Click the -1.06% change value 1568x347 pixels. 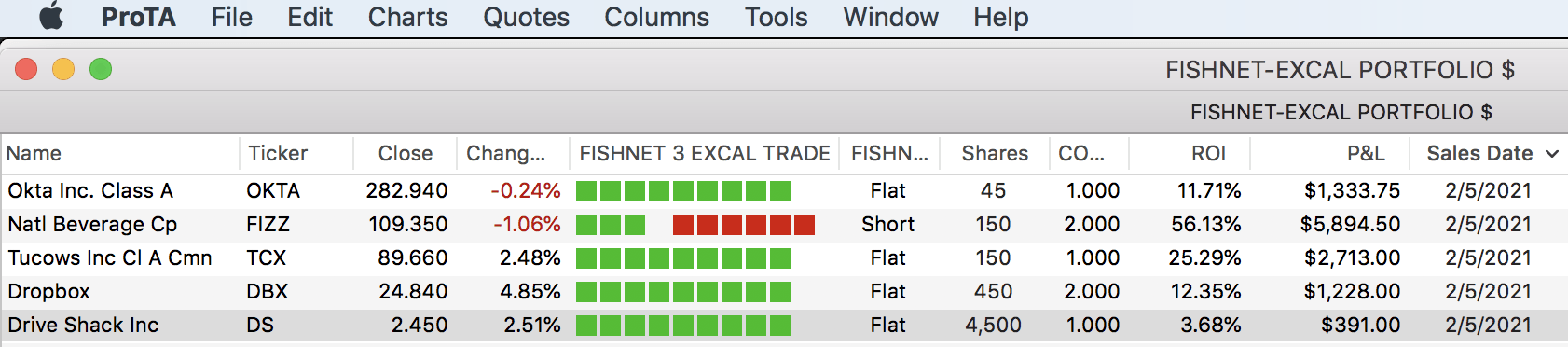pyautogui.click(x=527, y=224)
